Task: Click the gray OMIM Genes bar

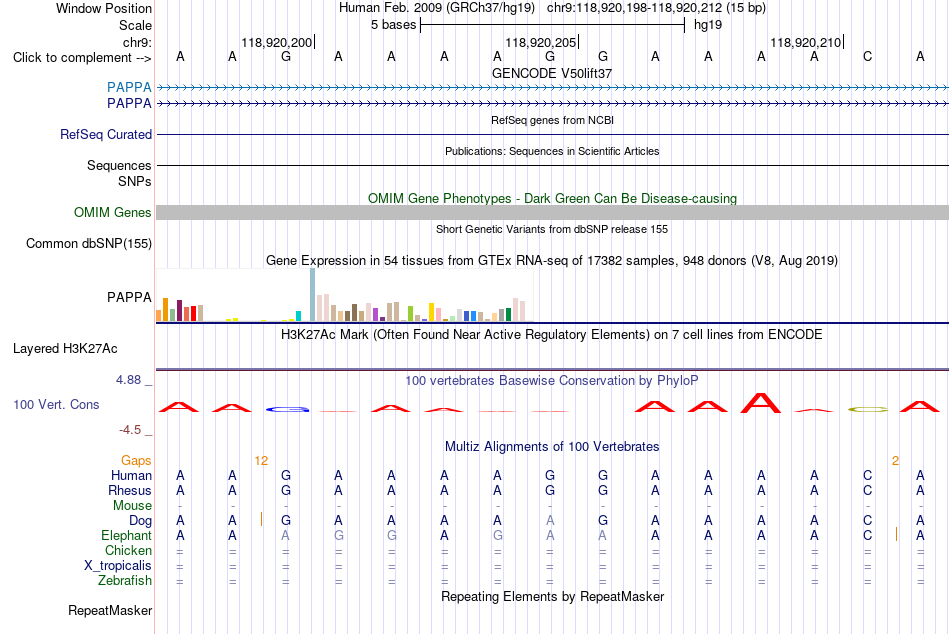Action: click(553, 212)
